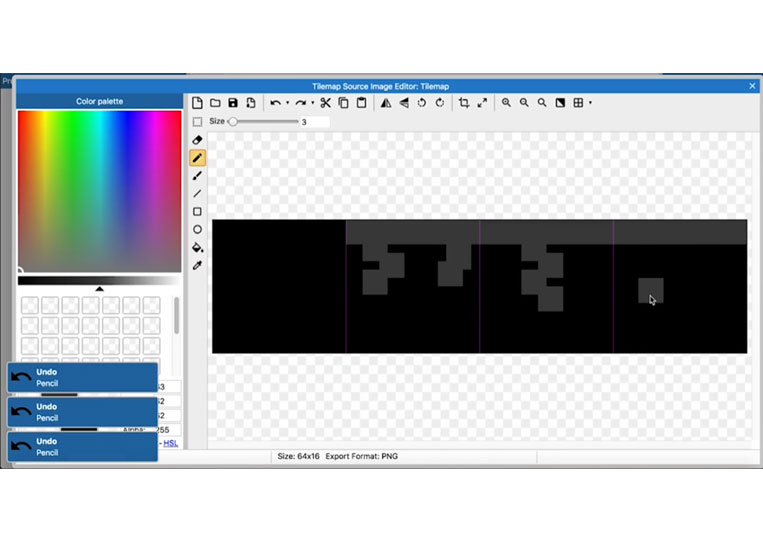763x541 pixels.
Task: Open the undo history dropdown arrow
Action: tap(288, 103)
